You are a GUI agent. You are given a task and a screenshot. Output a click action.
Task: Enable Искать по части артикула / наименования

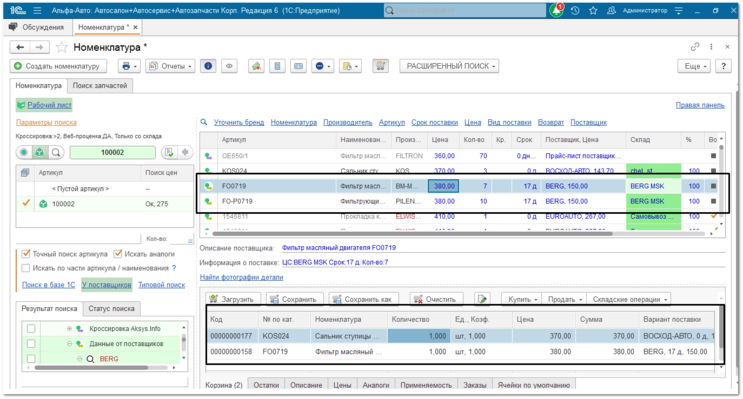click(26, 268)
